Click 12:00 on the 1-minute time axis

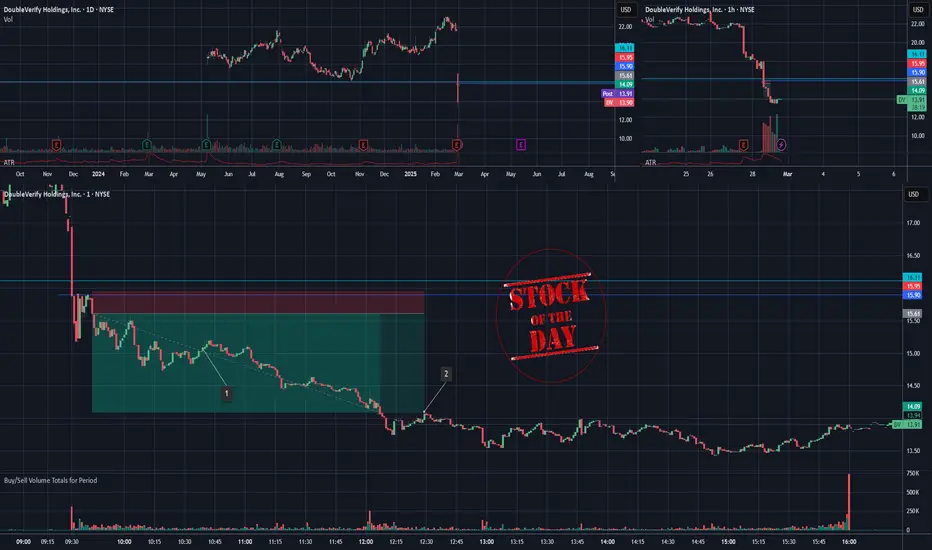tap(366, 542)
